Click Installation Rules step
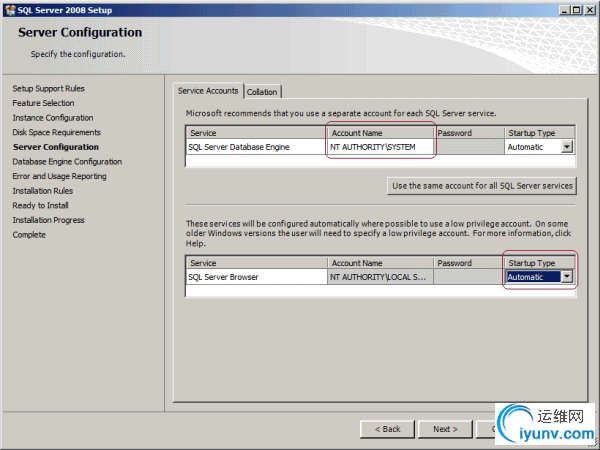This screenshot has height=450, width=600. [x=42, y=191]
